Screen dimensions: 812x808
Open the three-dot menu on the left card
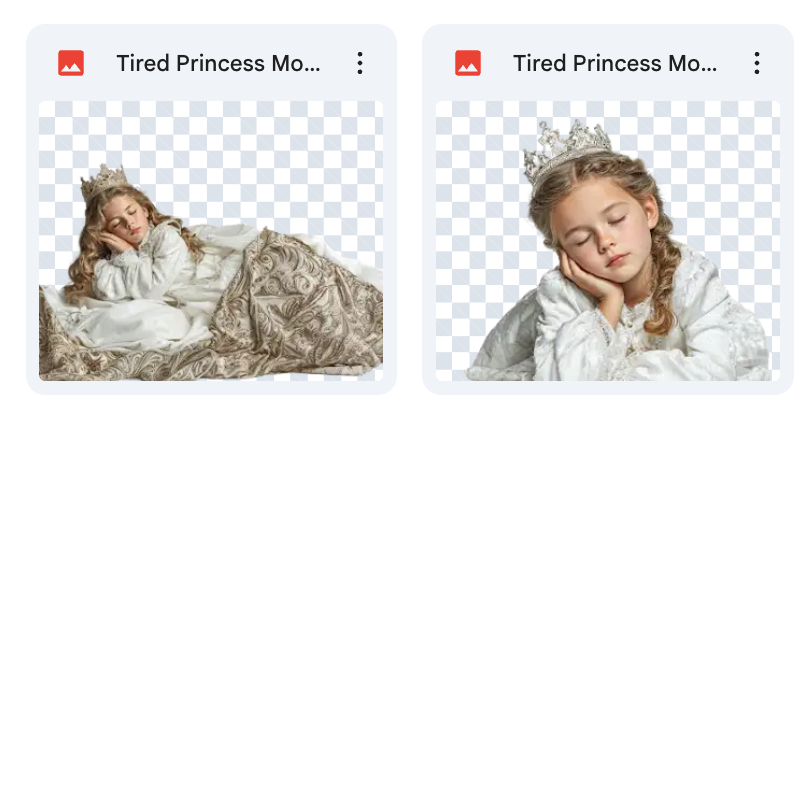coord(360,64)
